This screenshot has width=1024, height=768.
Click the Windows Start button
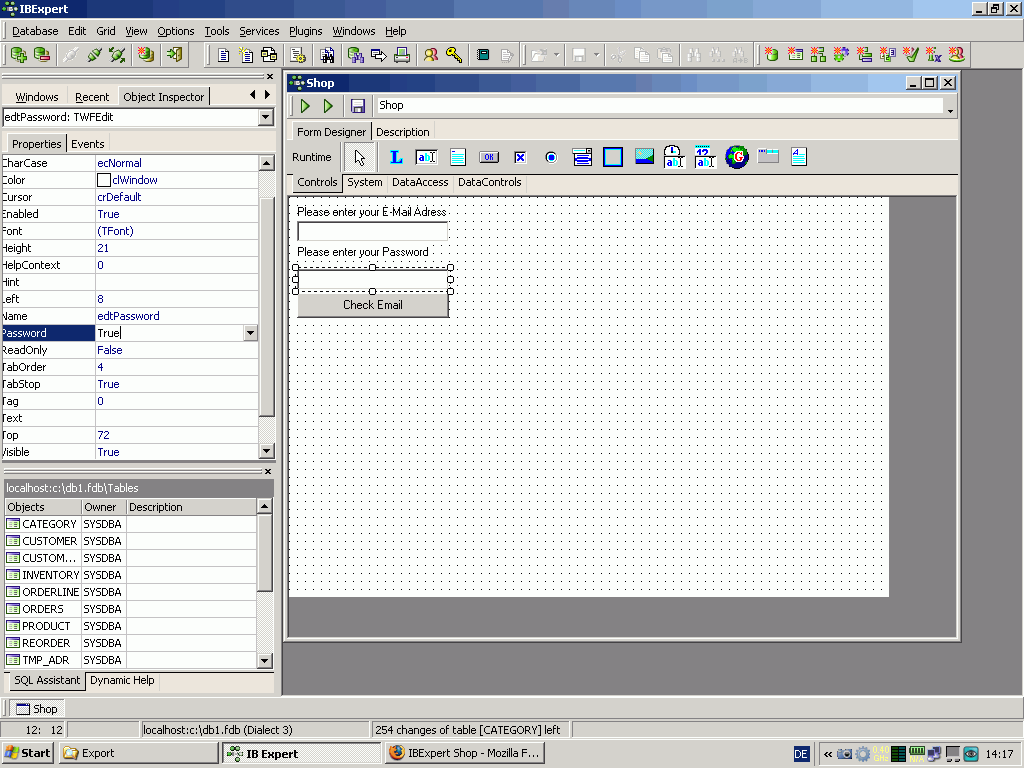[28, 753]
